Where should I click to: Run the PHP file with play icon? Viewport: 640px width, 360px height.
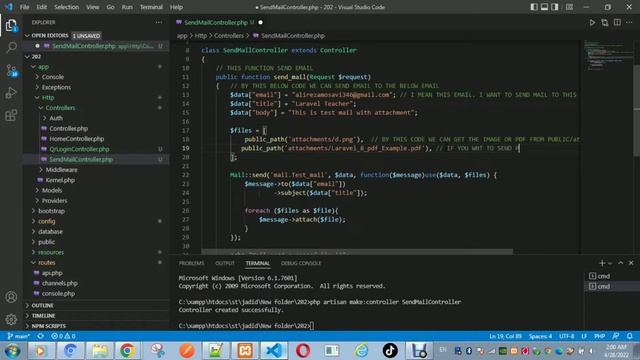(x=592, y=22)
